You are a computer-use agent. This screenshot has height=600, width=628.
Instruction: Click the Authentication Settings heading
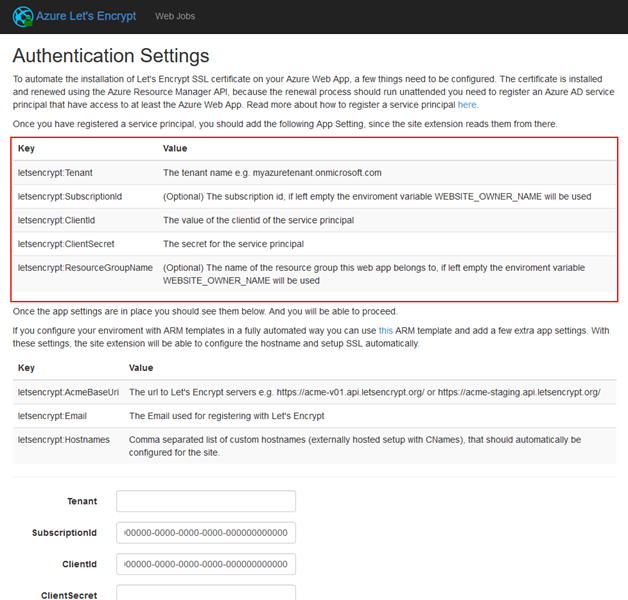click(x=111, y=55)
